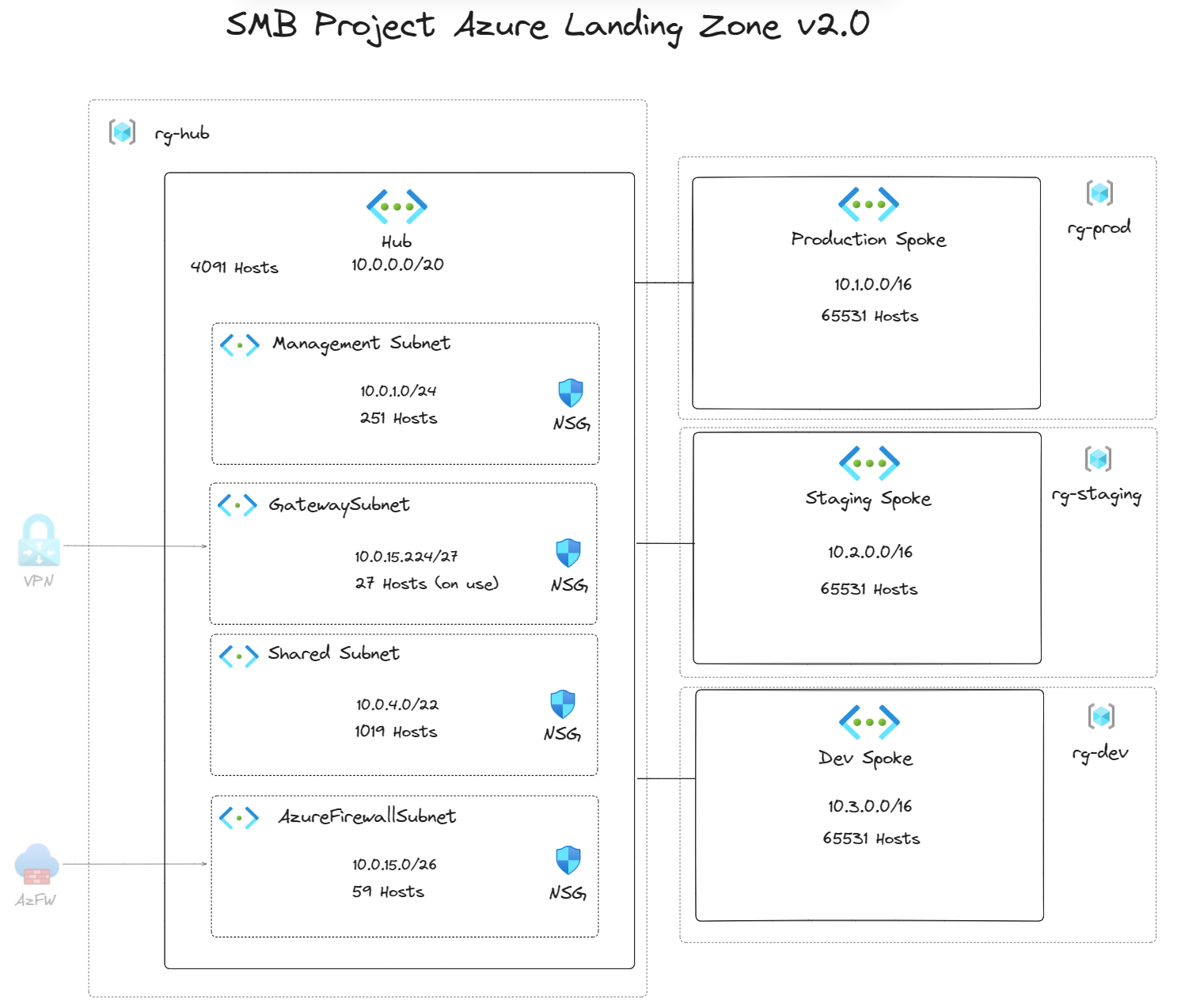
Task: Click the Hub to Staging Spoke connector
Action: (x=665, y=543)
